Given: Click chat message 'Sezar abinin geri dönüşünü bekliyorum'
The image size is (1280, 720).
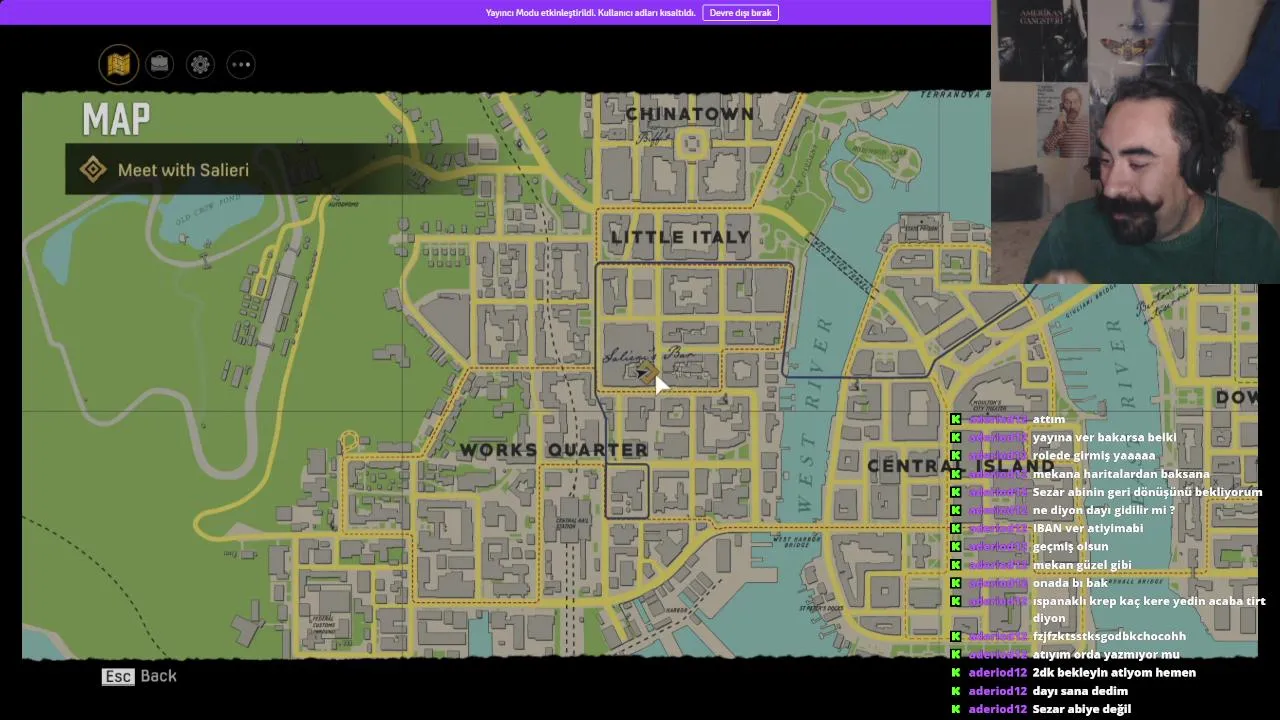Looking at the screenshot, I should 1147,492.
